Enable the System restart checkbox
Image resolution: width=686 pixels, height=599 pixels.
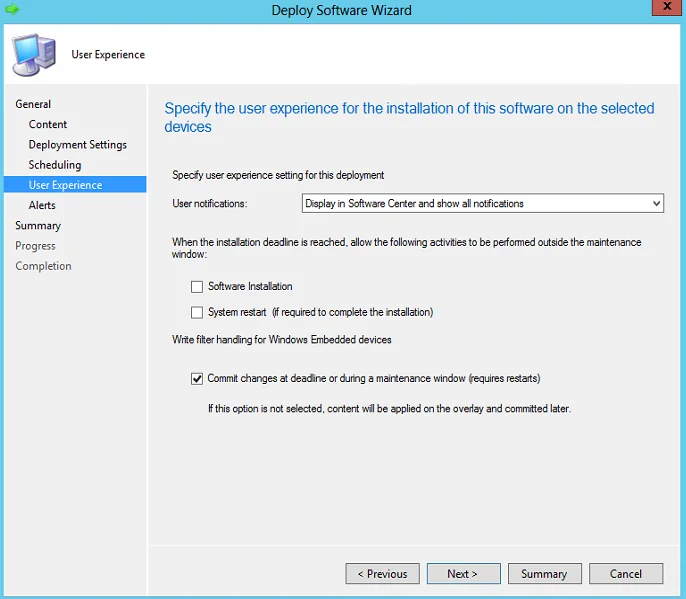197,312
